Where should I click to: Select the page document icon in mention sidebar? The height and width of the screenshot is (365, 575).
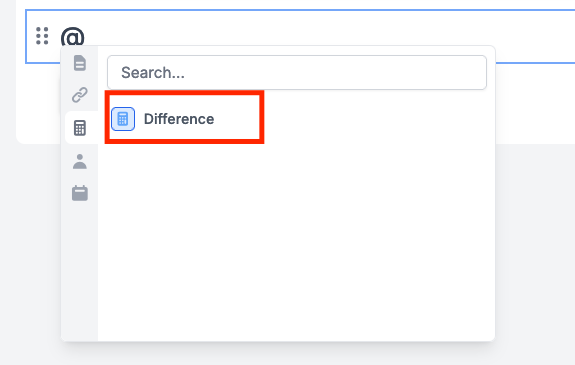pos(80,63)
